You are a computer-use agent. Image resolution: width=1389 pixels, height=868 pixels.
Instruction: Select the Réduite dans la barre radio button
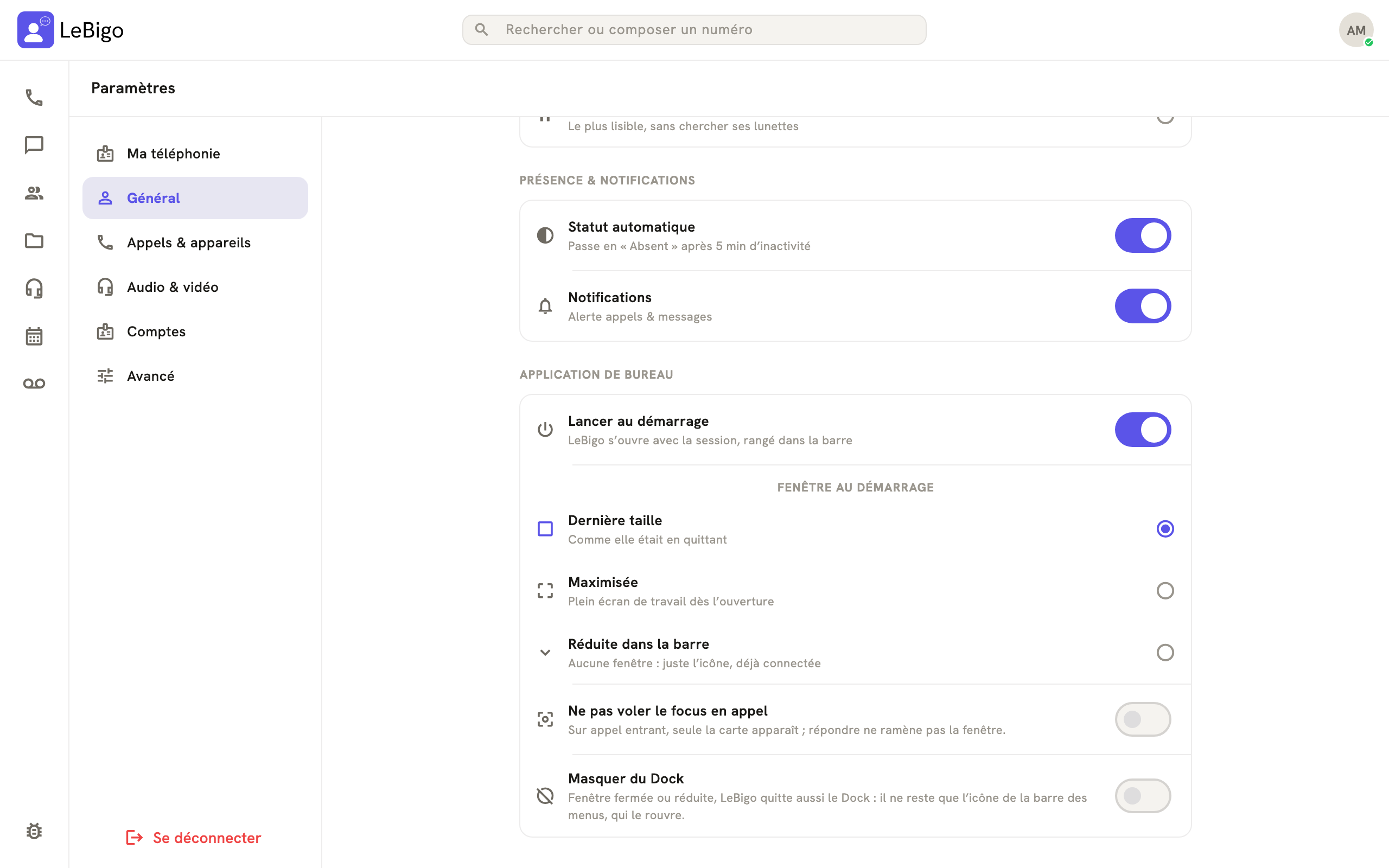click(x=1165, y=653)
